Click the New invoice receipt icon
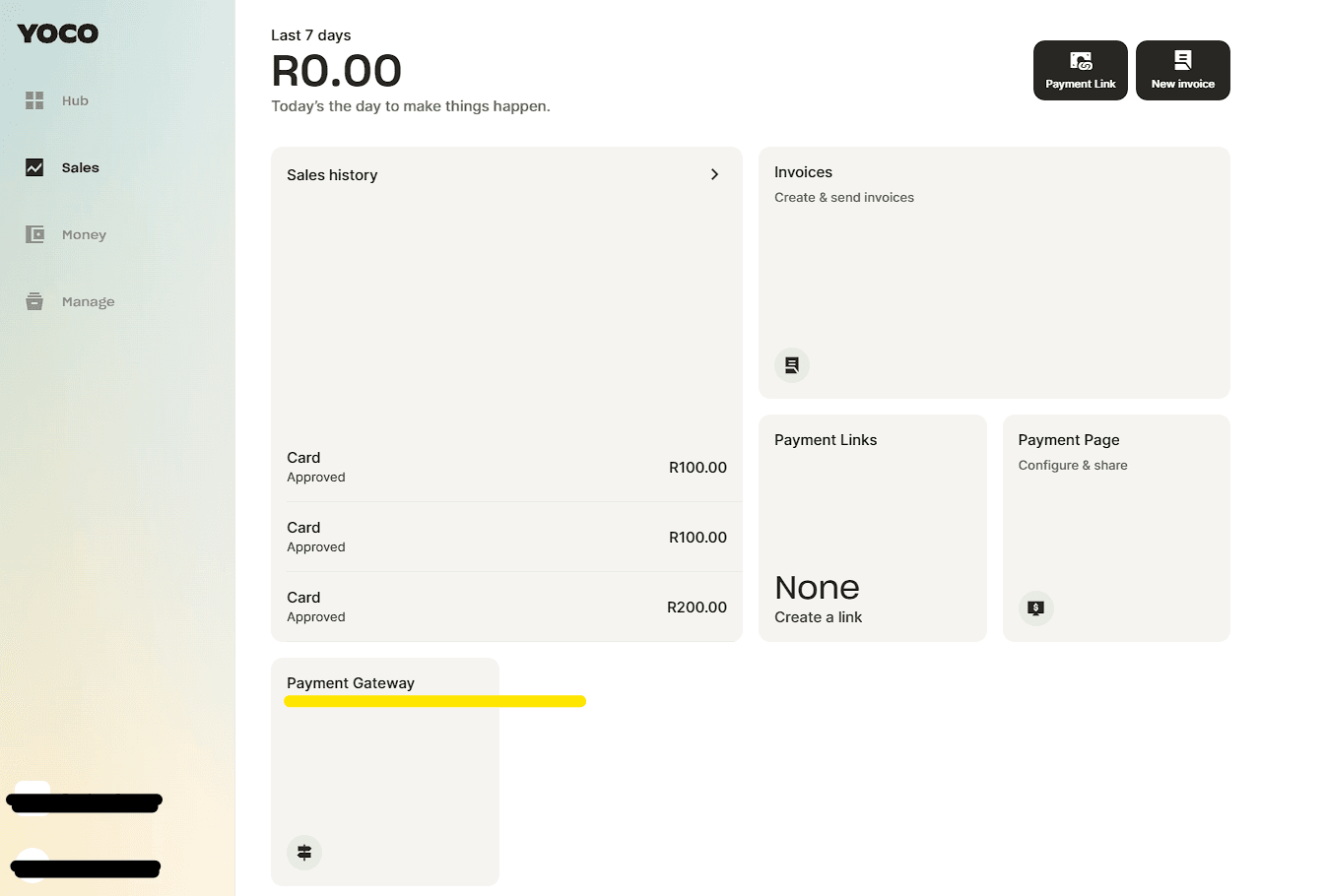This screenshot has width=1326, height=896. pyautogui.click(x=1182, y=61)
